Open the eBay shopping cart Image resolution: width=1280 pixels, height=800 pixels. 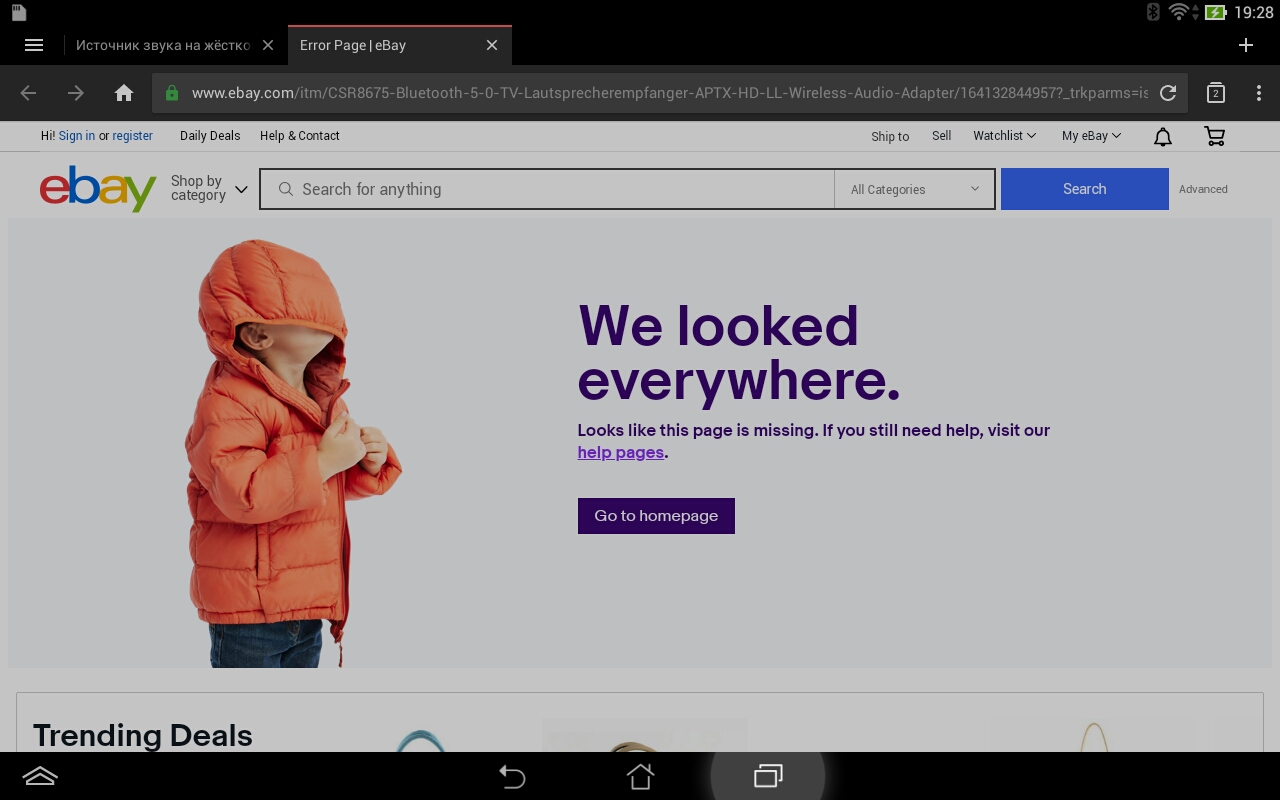[x=1215, y=136]
